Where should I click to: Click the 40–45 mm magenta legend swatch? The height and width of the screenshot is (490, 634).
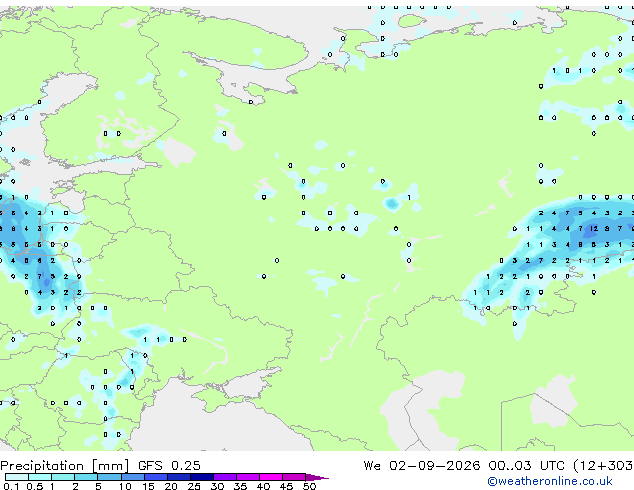coord(271,477)
